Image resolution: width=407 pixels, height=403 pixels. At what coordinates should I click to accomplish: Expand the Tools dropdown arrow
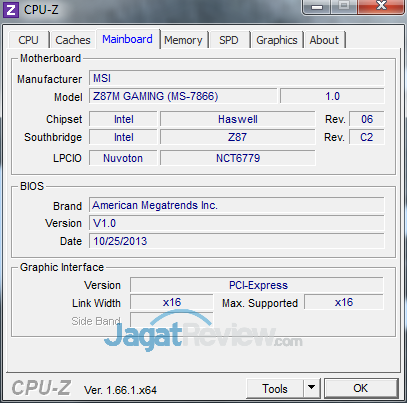tap(312, 388)
